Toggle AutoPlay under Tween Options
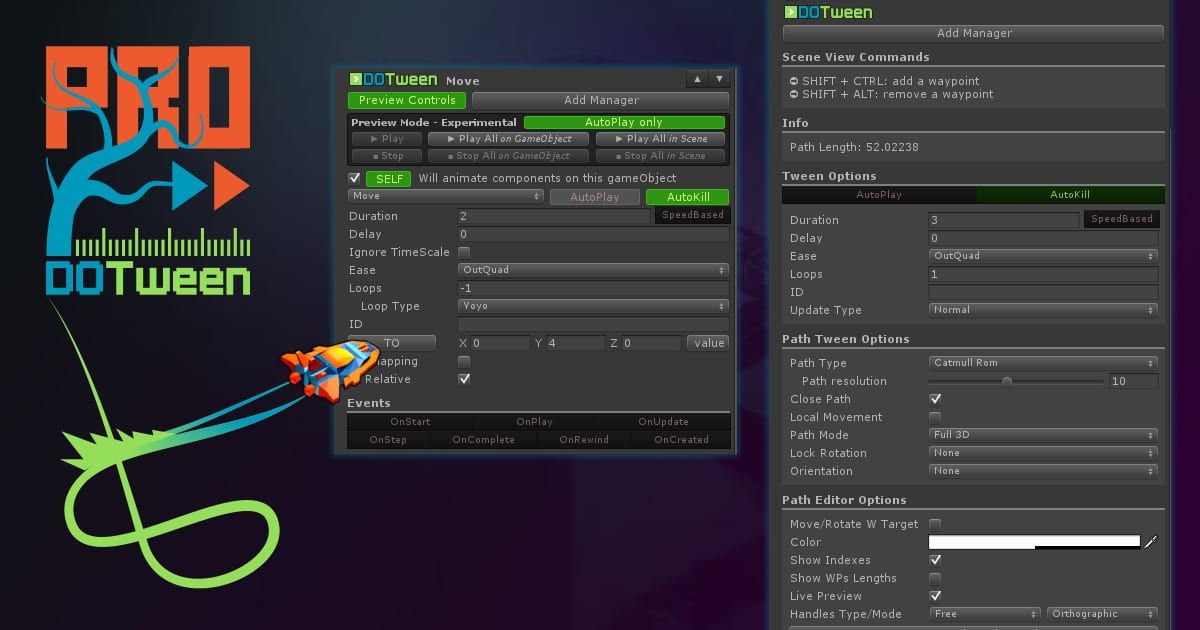 (x=879, y=195)
